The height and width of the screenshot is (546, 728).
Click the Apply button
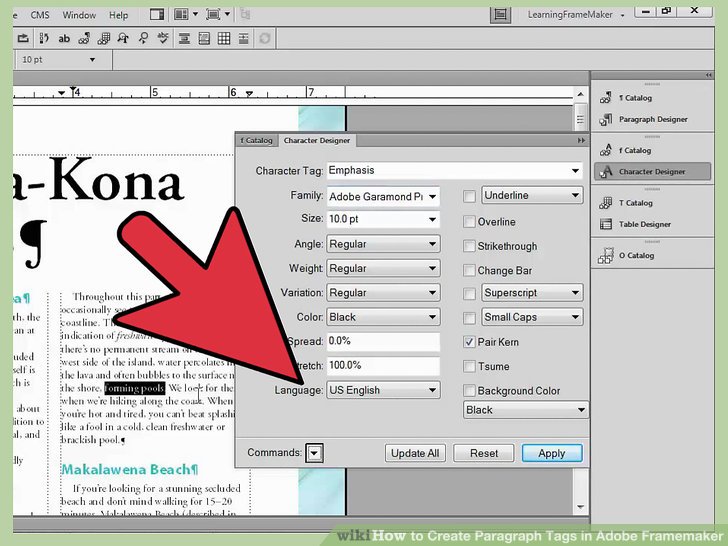click(x=551, y=453)
